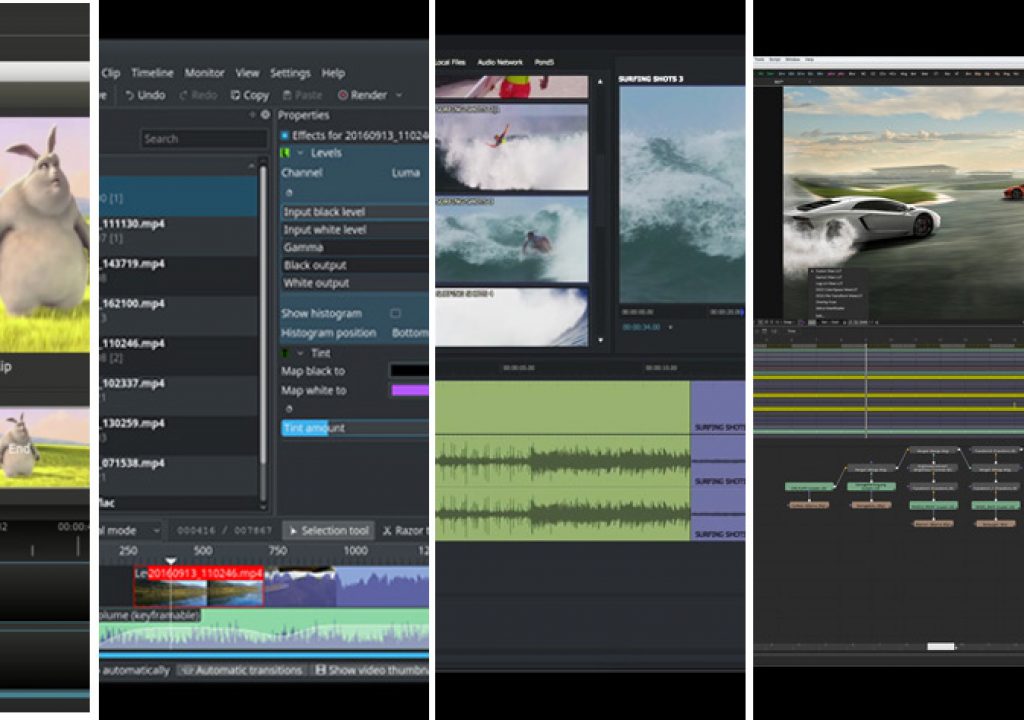Switch to the Local Files tab

[x=451, y=62]
